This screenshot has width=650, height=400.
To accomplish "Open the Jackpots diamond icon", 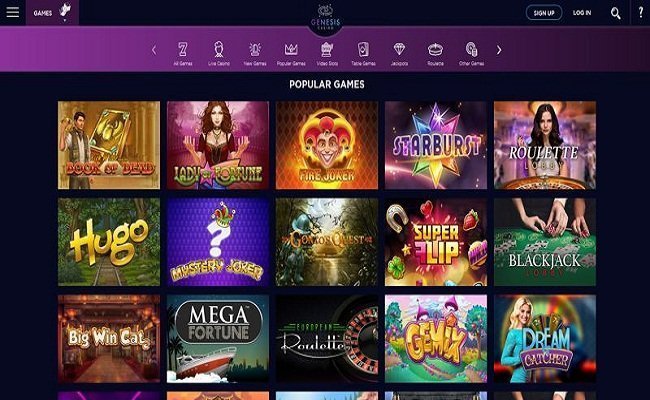I will point(399,49).
